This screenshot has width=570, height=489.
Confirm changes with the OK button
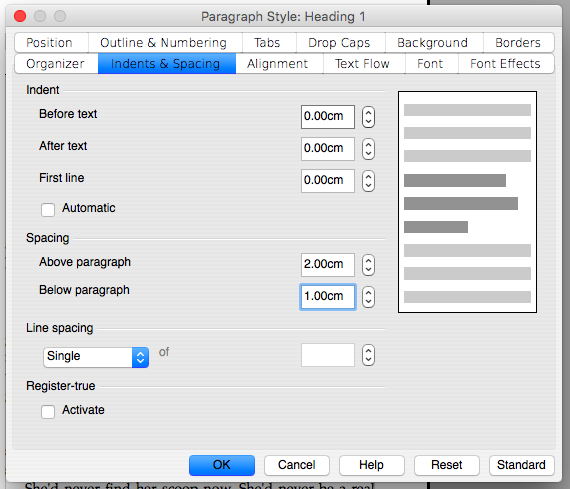[222, 465]
